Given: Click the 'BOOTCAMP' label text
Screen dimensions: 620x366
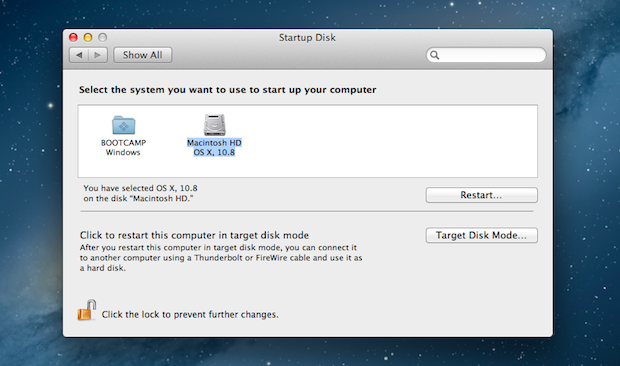Looking at the screenshot, I should point(123,143).
